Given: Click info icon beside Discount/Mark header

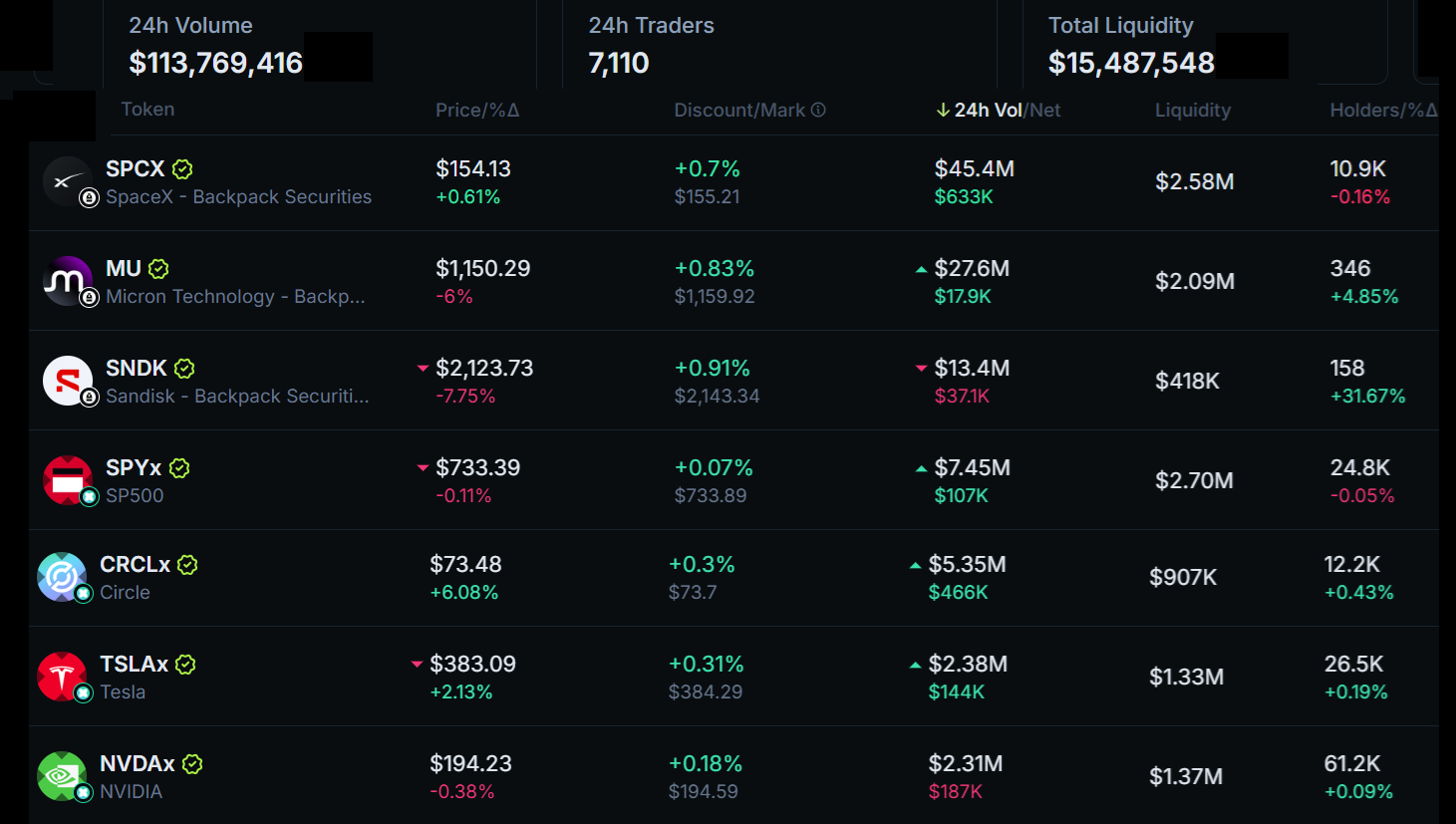Looking at the screenshot, I should [818, 111].
